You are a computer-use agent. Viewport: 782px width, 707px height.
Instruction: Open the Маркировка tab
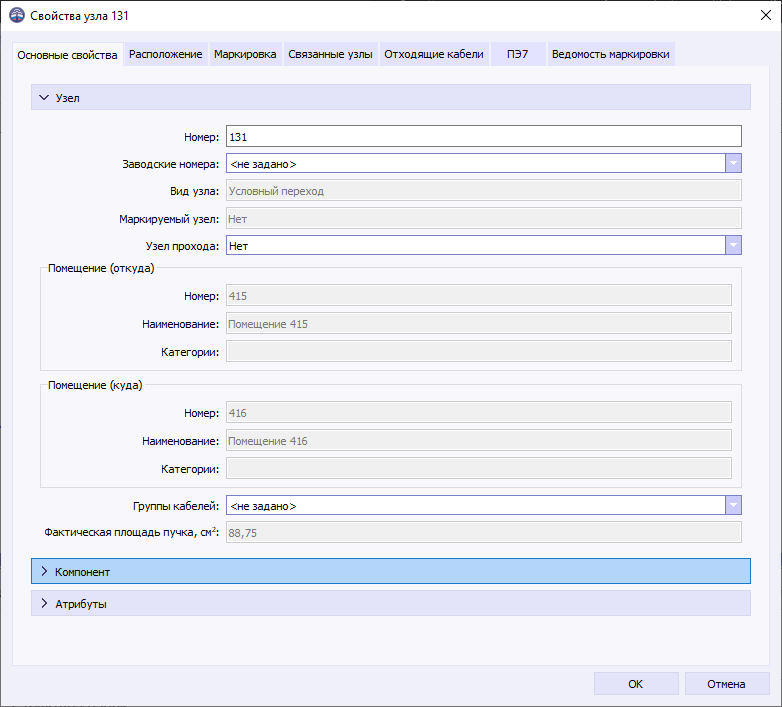pos(245,54)
